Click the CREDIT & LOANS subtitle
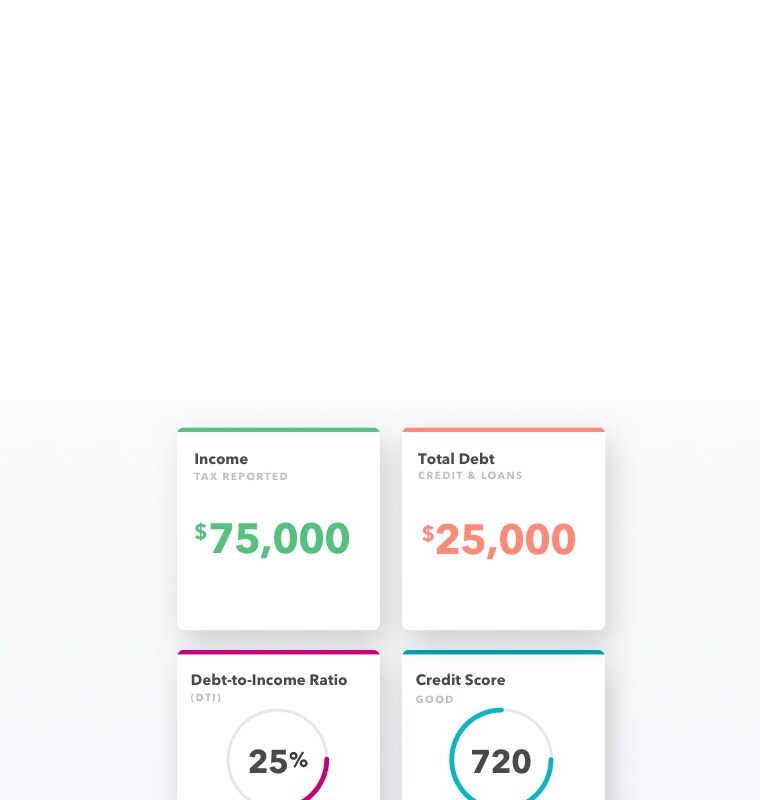Viewport: 760px width, 800px height. 470,476
